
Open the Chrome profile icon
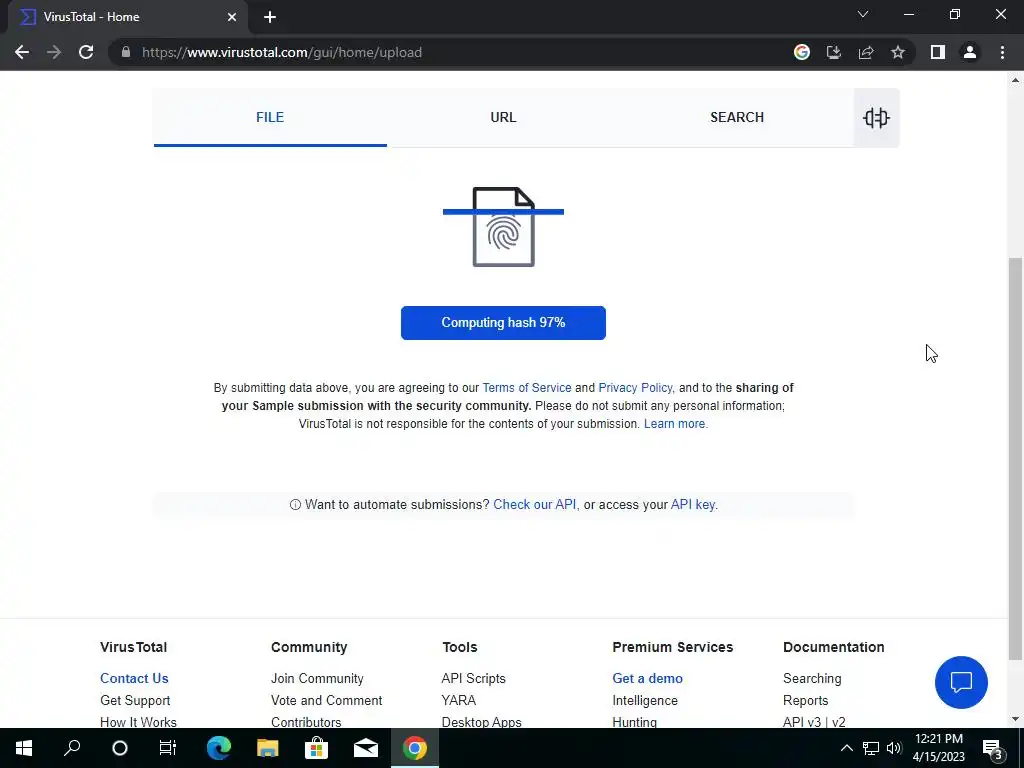pos(970,52)
